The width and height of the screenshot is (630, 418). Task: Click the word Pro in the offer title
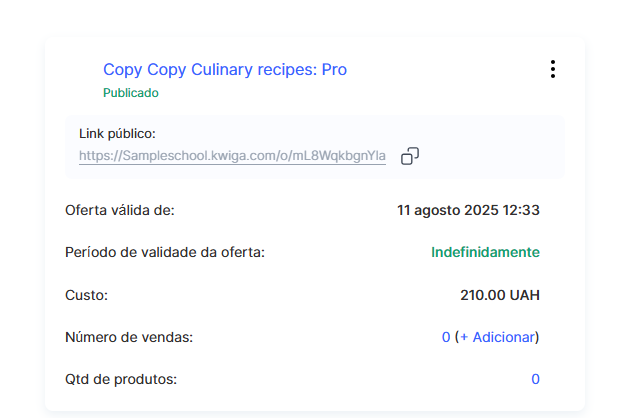point(334,70)
